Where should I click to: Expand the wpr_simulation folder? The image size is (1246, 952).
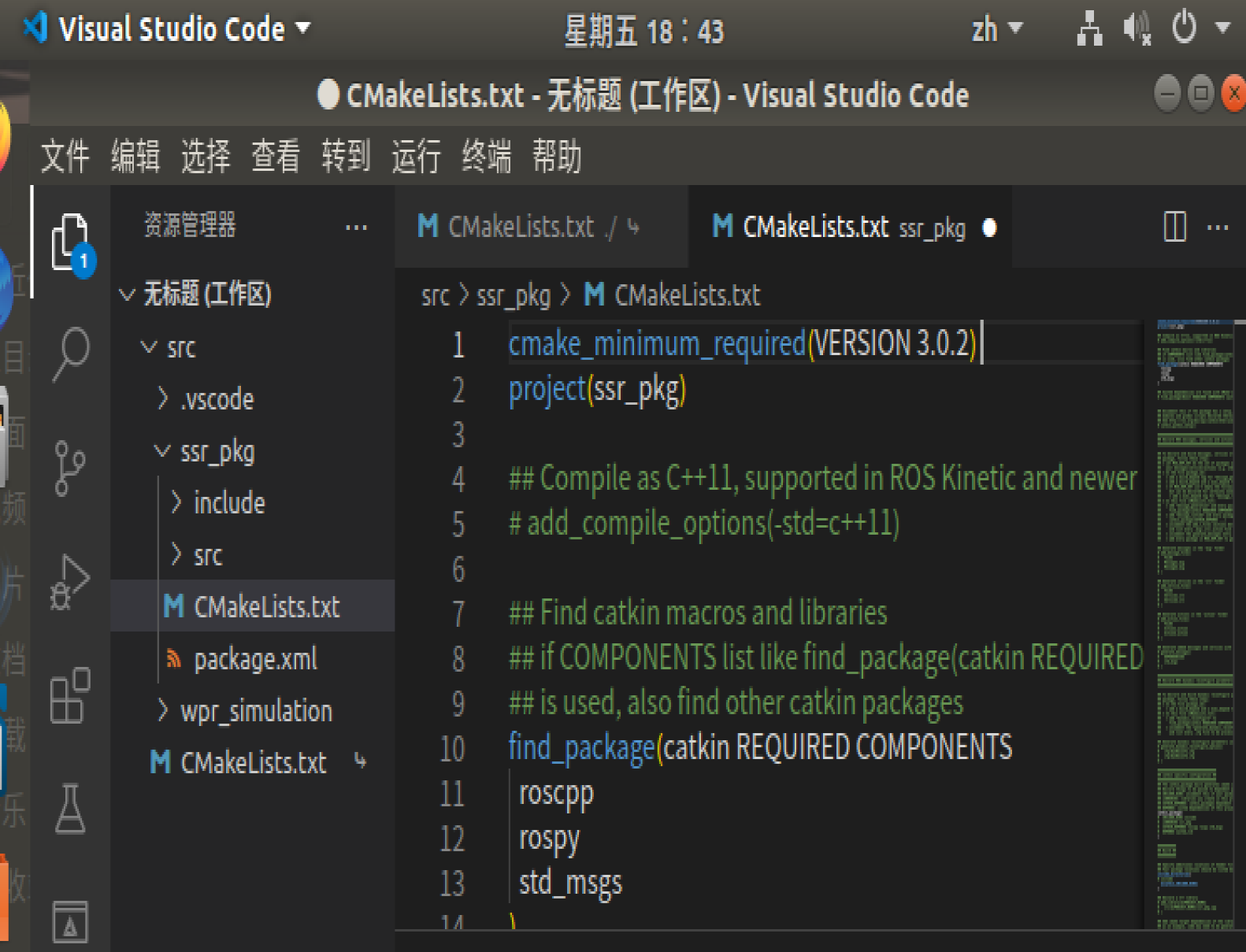pos(162,710)
